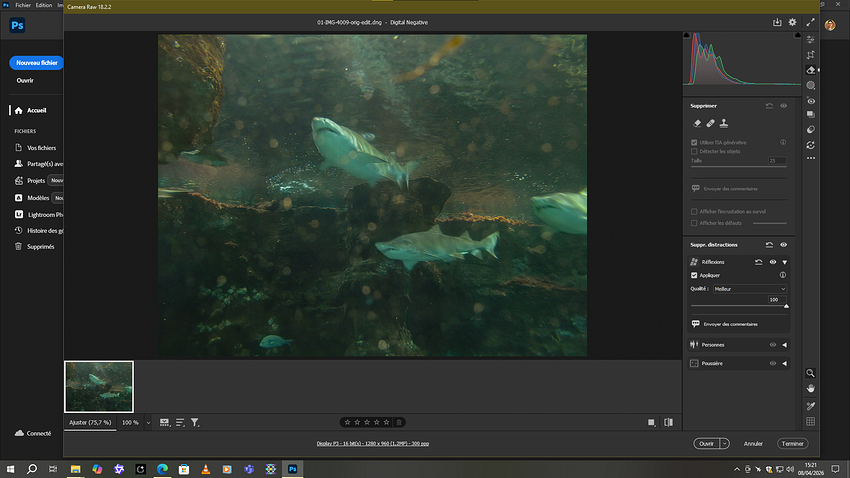The height and width of the screenshot is (478, 850).
Task: Expand the Poussière section
Action: click(x=785, y=364)
